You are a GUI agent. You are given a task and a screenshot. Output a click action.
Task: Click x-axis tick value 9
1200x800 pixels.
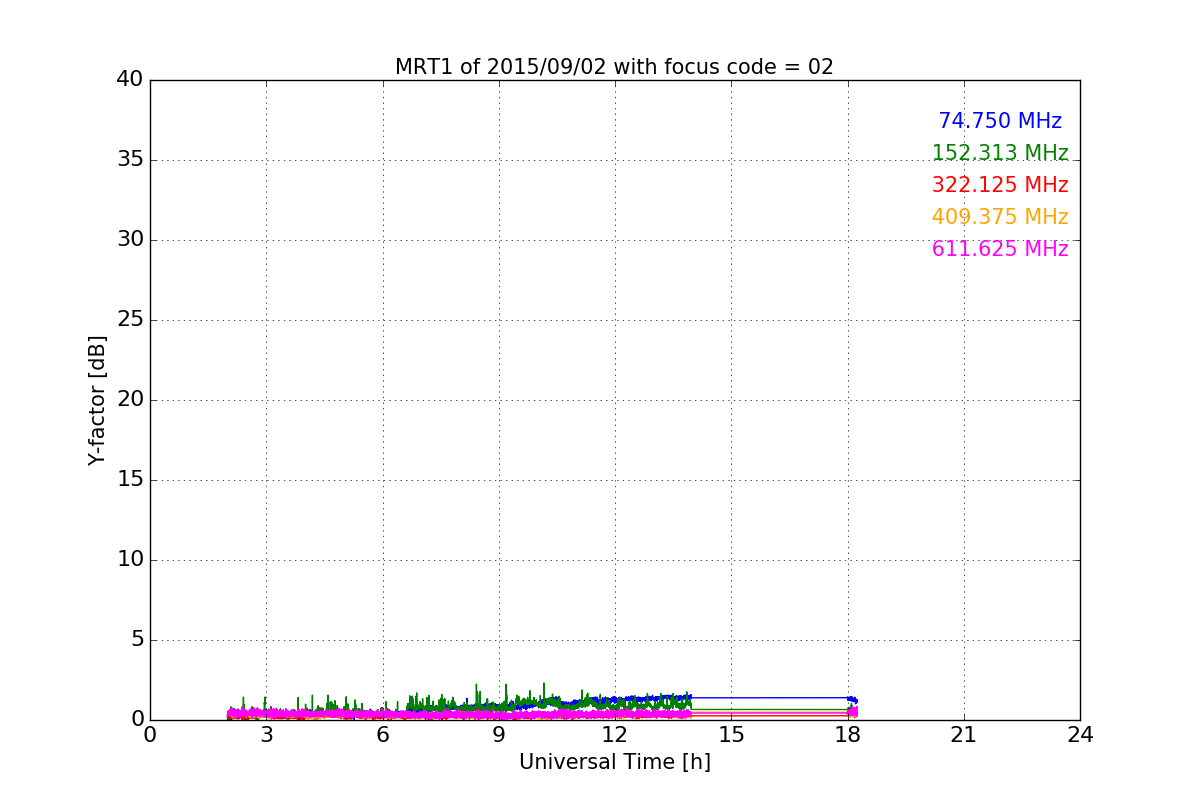pos(499,735)
